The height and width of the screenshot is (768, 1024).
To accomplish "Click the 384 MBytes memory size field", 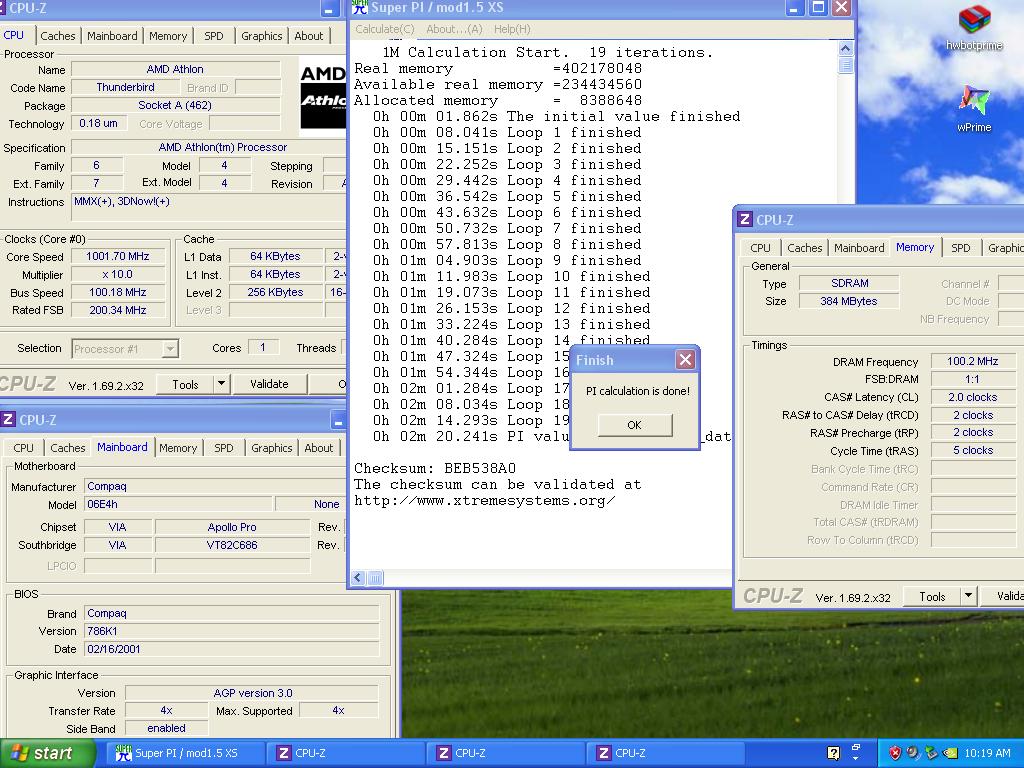I will click(849, 302).
